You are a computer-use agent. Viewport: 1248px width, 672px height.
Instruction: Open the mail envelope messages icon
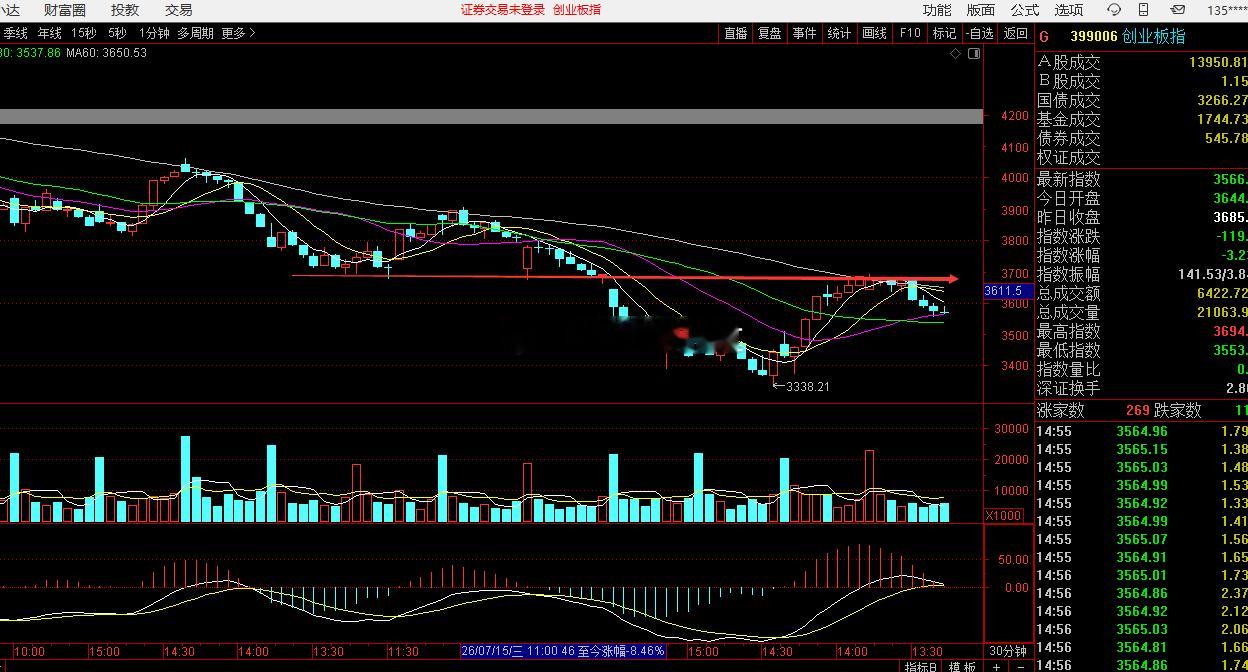(x=1177, y=10)
